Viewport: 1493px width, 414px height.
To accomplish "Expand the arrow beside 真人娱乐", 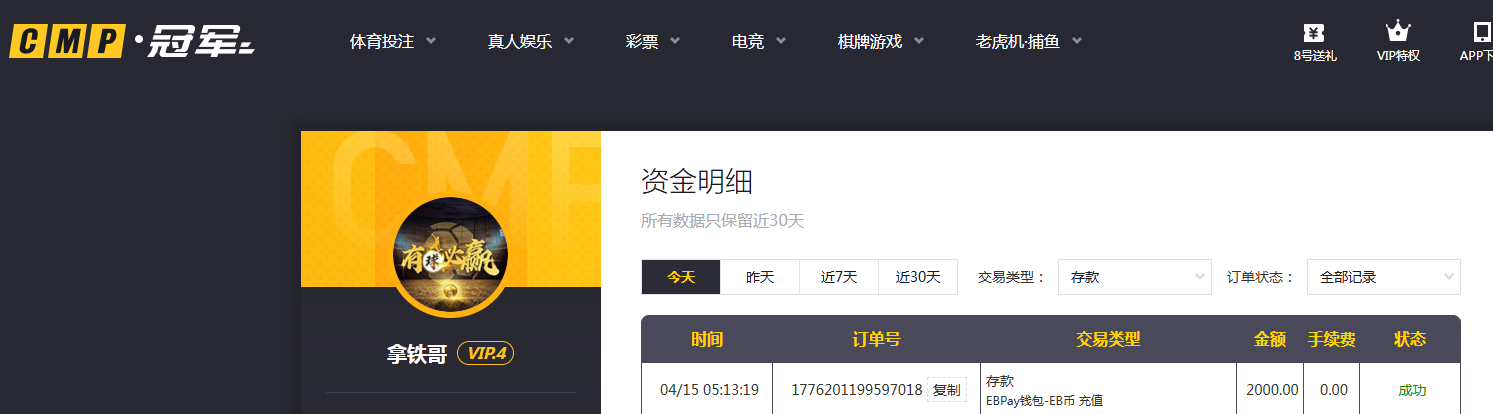I will tap(569, 41).
